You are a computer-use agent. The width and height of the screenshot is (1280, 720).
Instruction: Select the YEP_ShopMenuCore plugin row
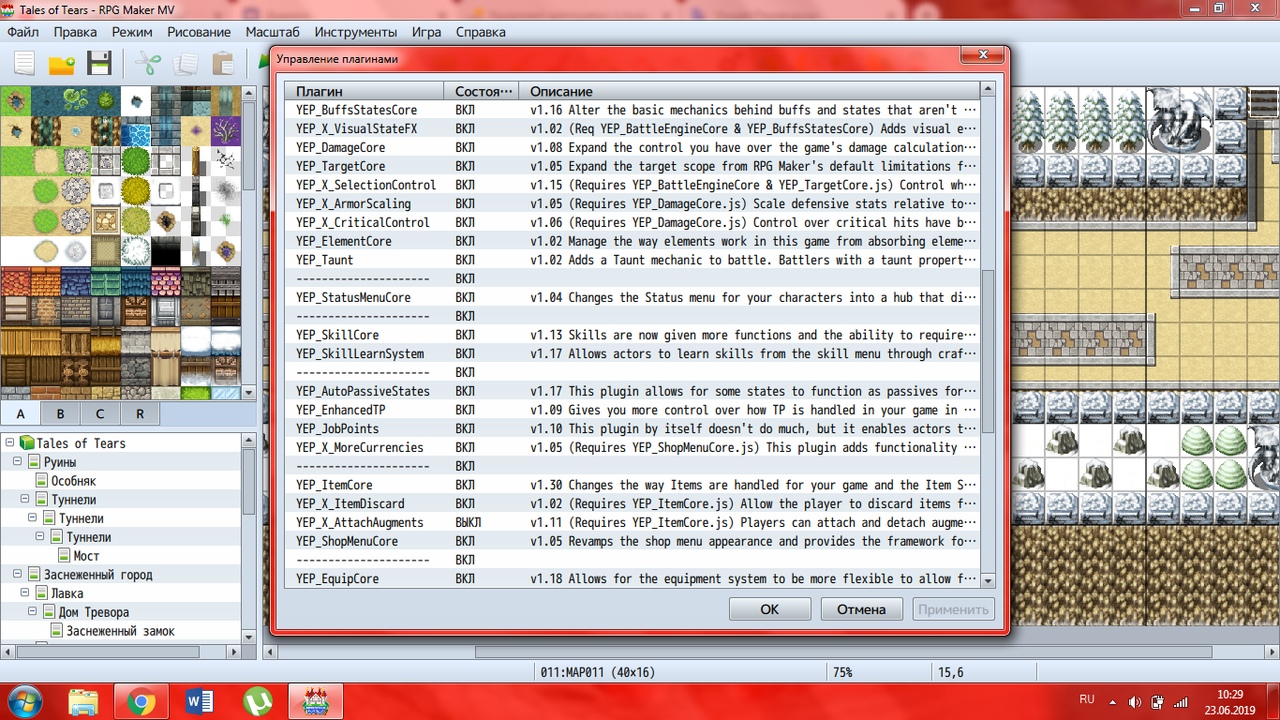click(x=632, y=541)
